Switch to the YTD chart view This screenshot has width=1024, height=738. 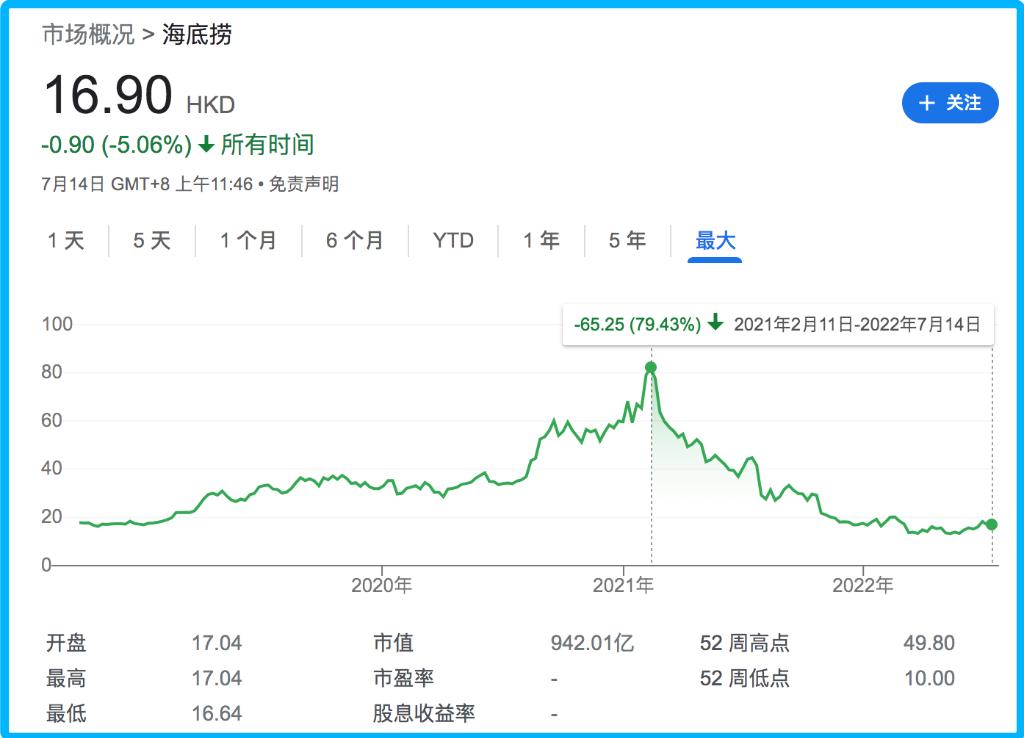pyautogui.click(x=453, y=240)
